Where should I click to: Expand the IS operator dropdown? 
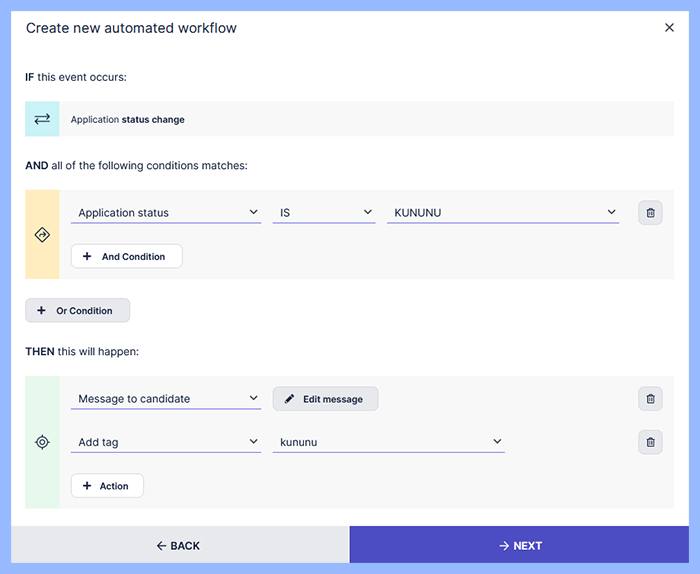(x=324, y=213)
